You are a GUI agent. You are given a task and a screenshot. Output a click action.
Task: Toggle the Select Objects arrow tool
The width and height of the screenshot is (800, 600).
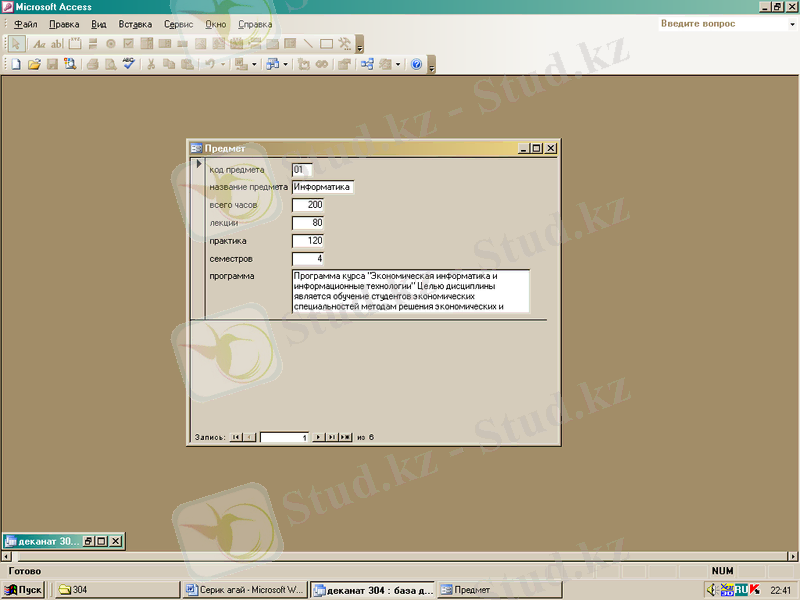pyautogui.click(x=17, y=44)
